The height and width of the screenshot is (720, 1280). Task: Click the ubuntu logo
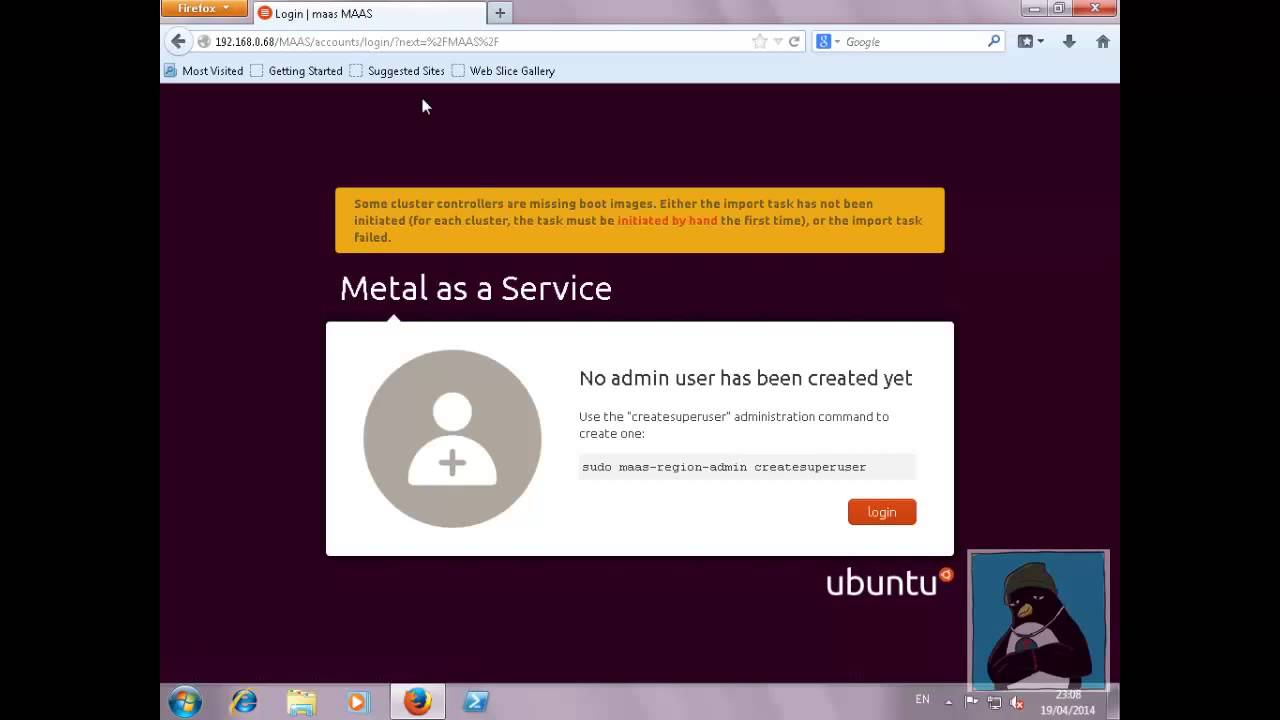[889, 582]
